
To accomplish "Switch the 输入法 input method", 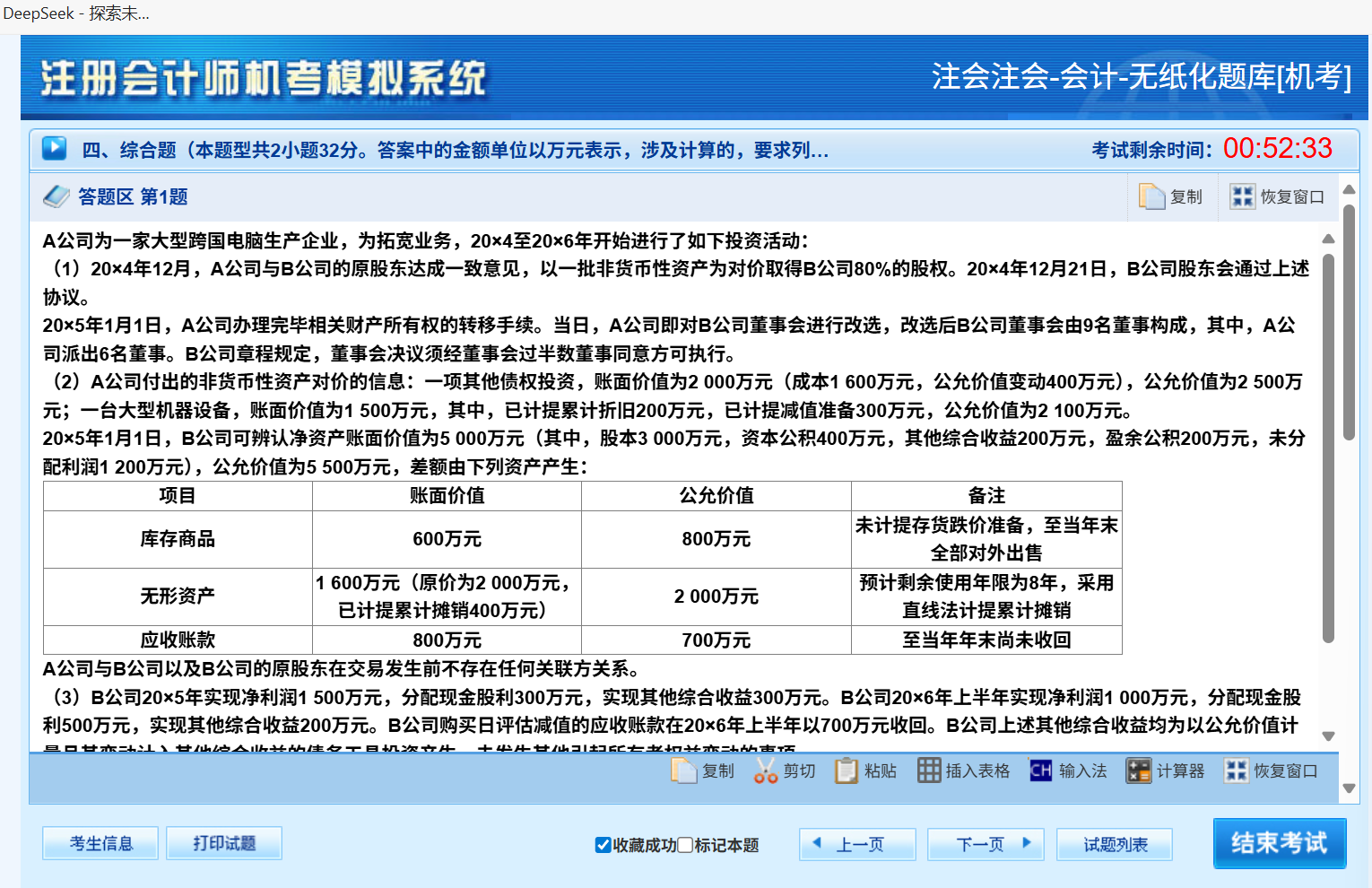I will point(1068,770).
